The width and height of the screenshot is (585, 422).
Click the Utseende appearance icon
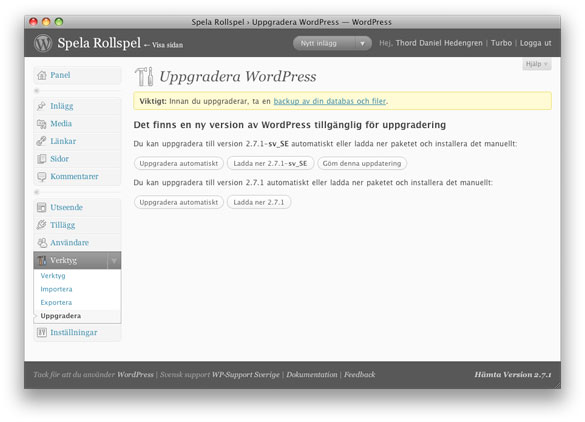tap(41, 207)
